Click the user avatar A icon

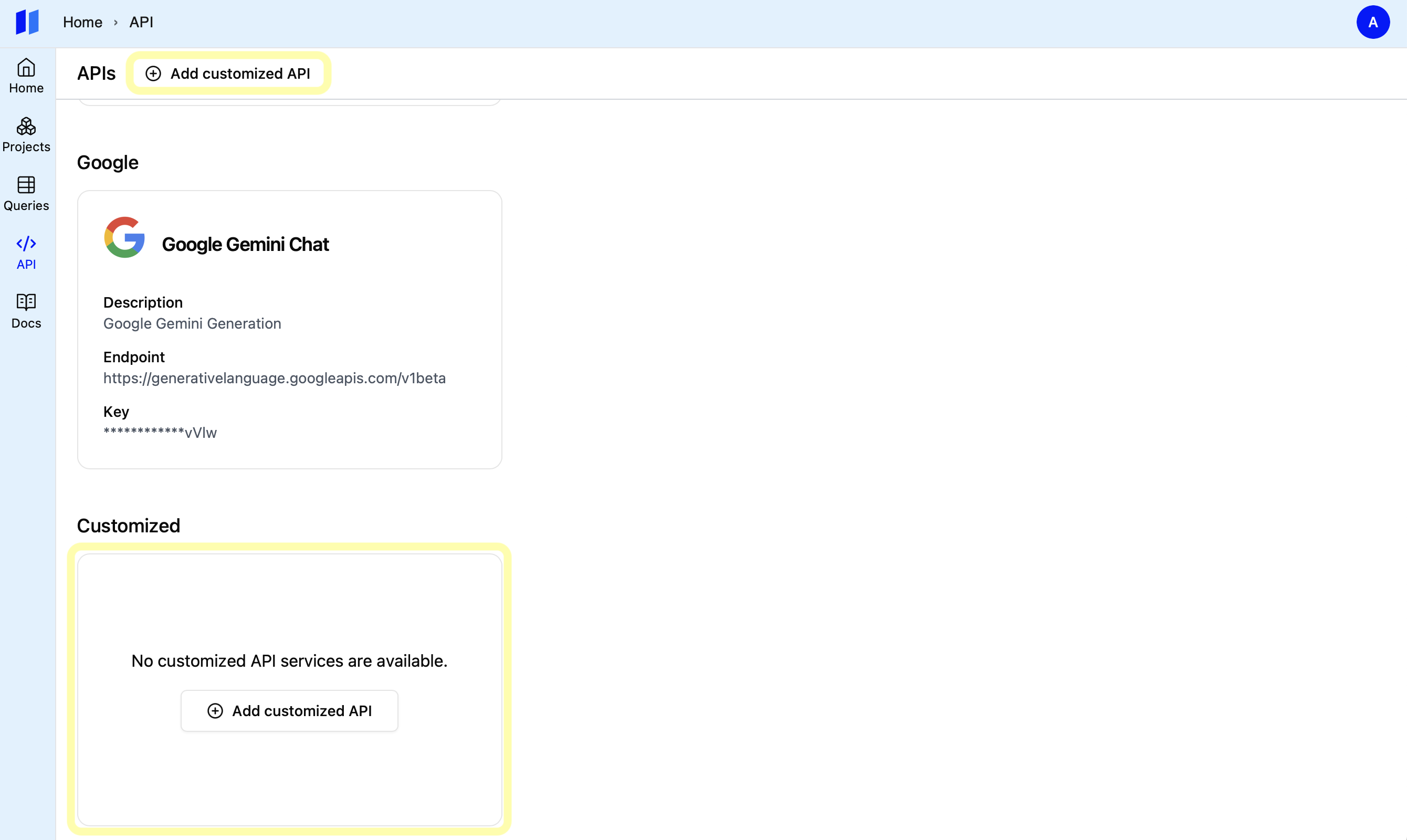pyautogui.click(x=1372, y=23)
